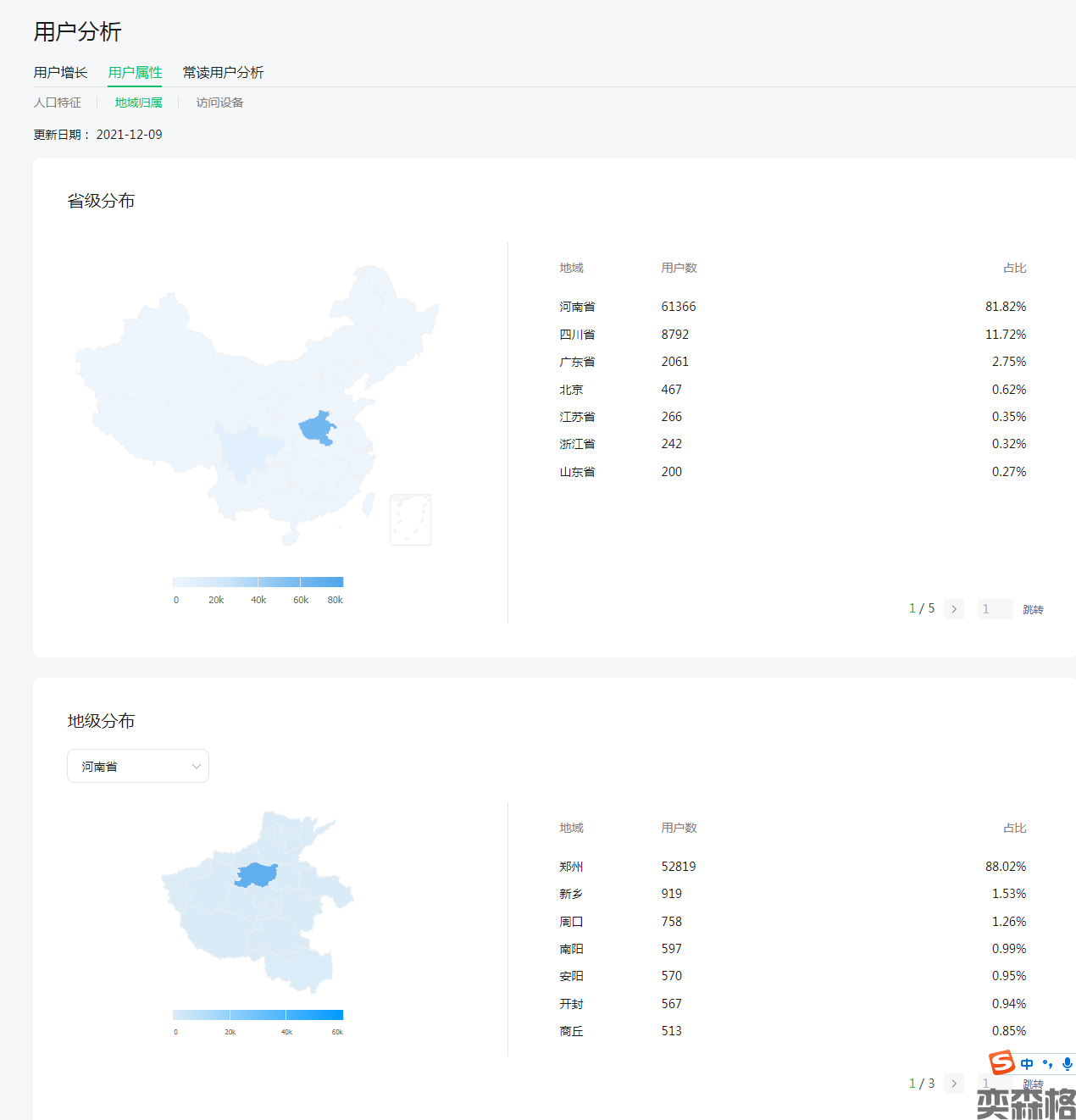This screenshot has height=1120, width=1076.
Task: Switch to the 用户增长 tab
Action: [60, 73]
